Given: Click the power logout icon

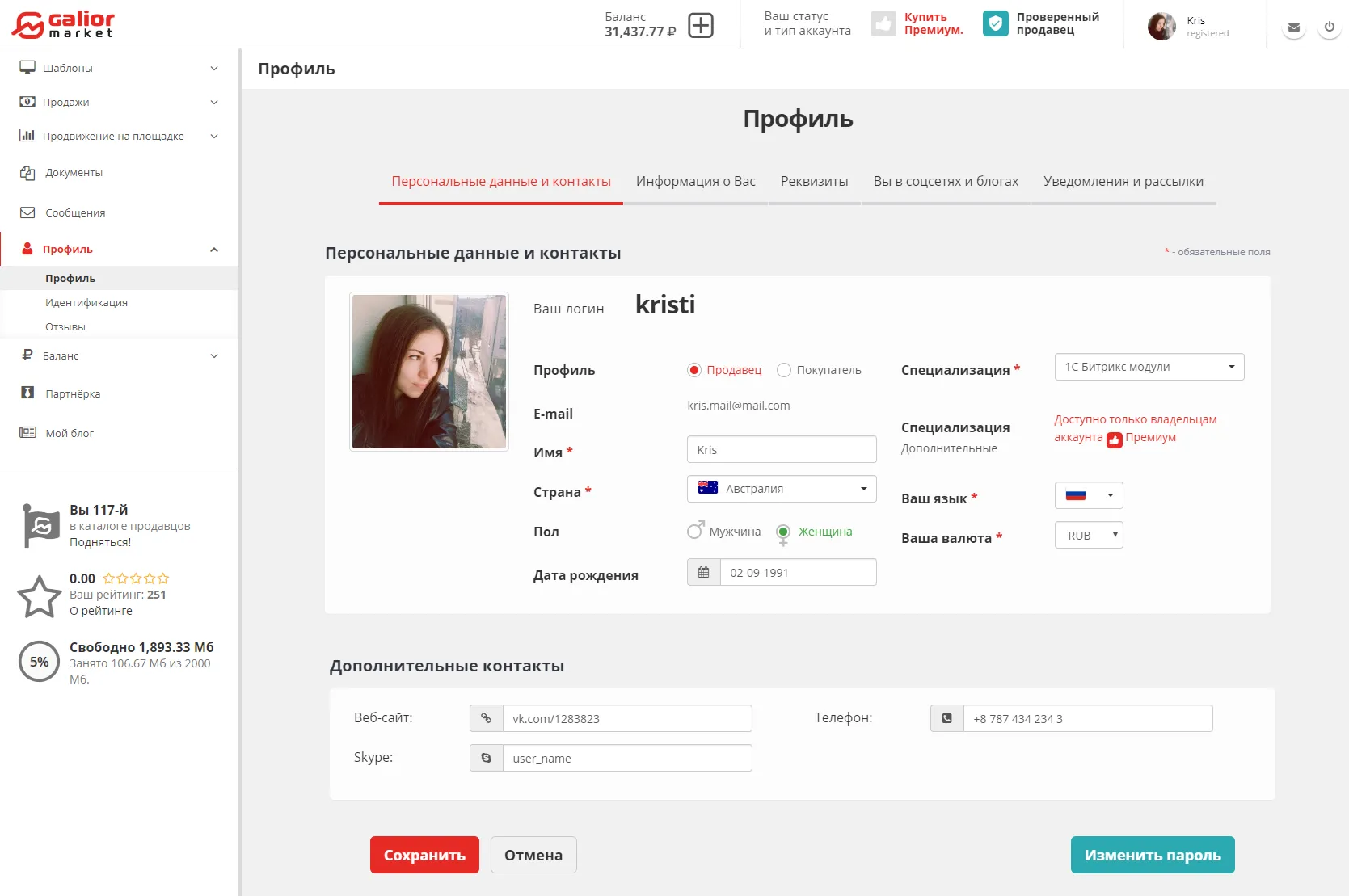Looking at the screenshot, I should (1329, 27).
